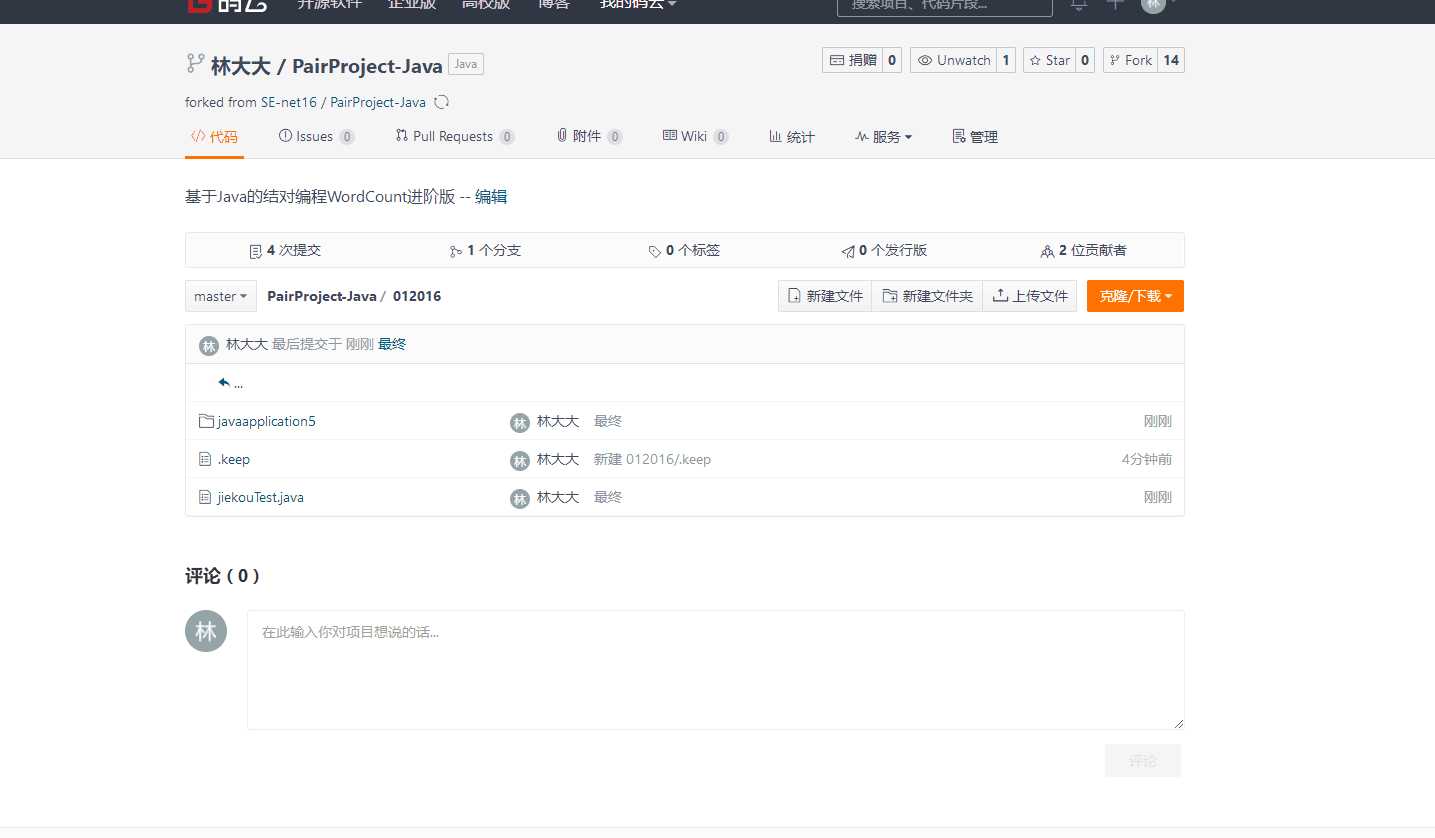This screenshot has width=1435, height=838.
Task: Click Fork count 14
Action: point(1172,60)
